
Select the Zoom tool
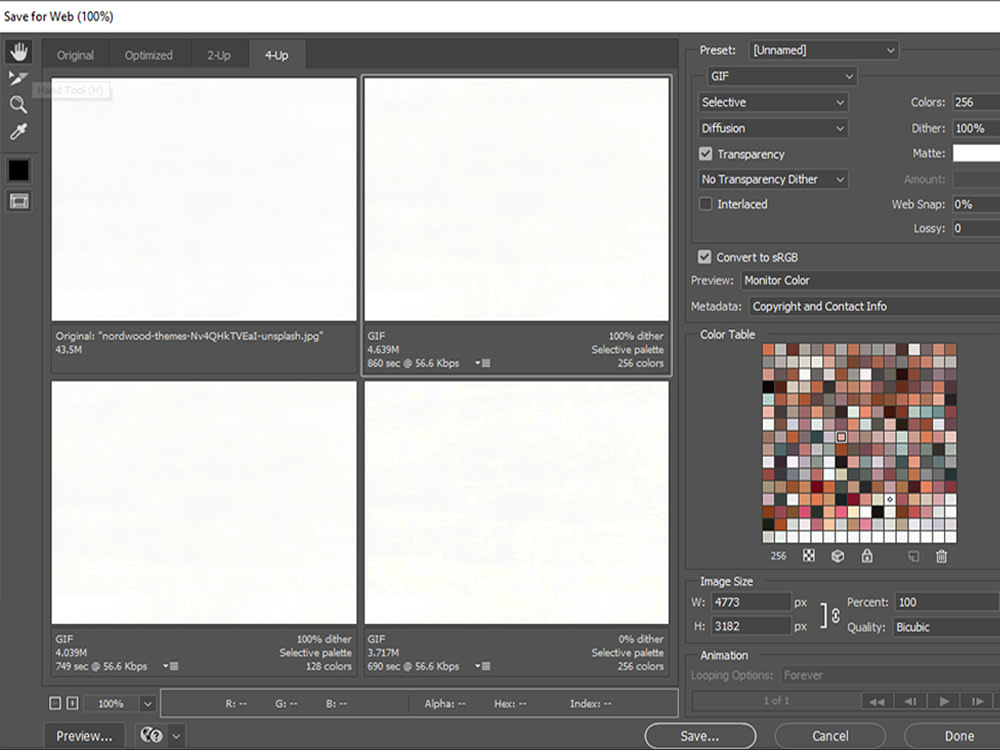(18, 105)
